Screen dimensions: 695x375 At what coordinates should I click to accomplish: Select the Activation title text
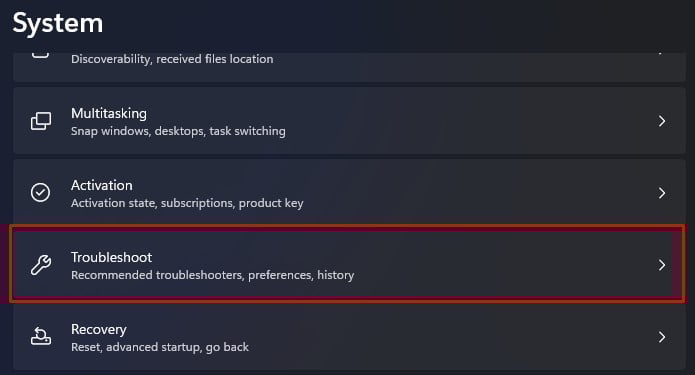click(x=102, y=185)
